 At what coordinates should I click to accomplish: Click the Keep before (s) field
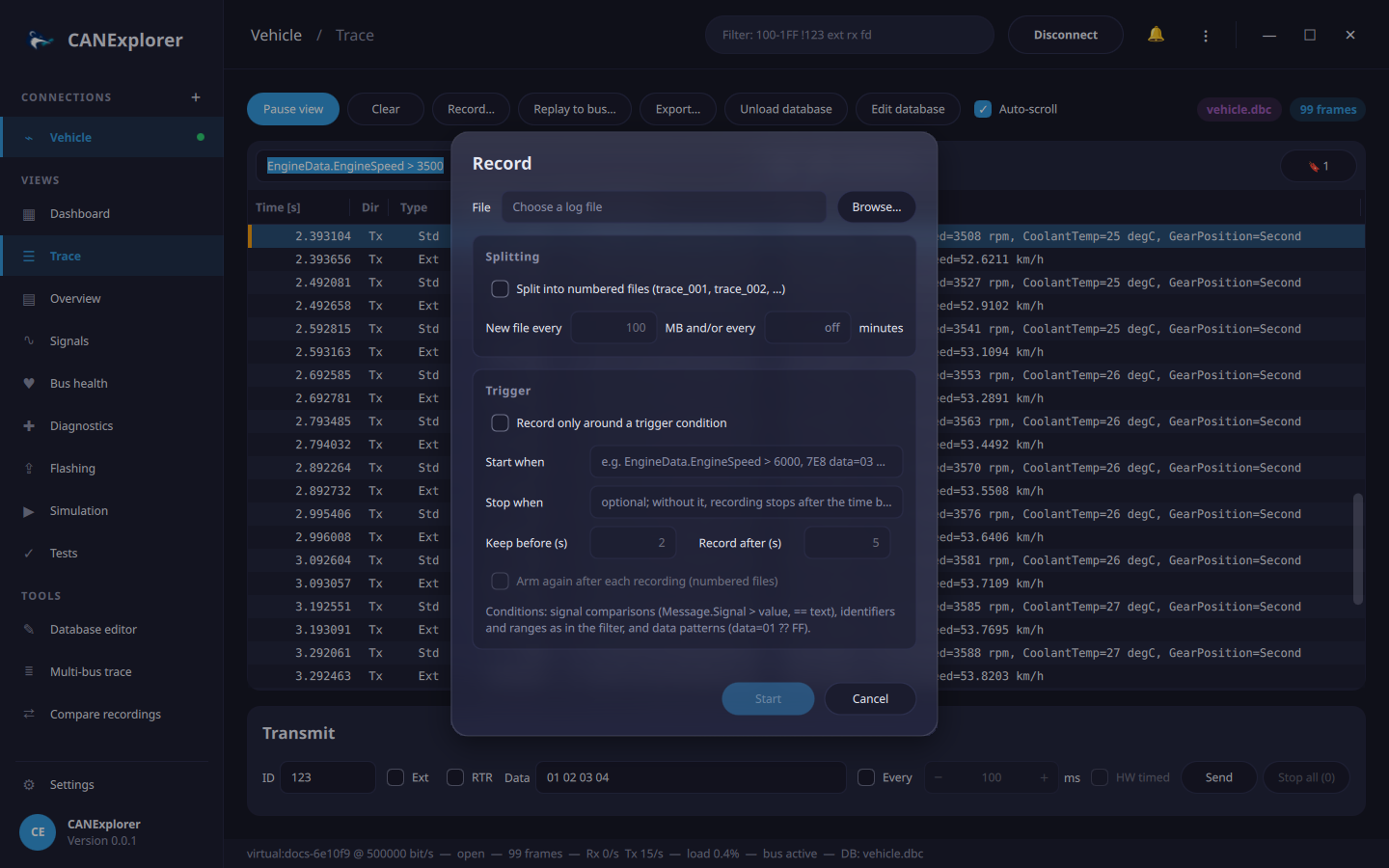click(633, 543)
